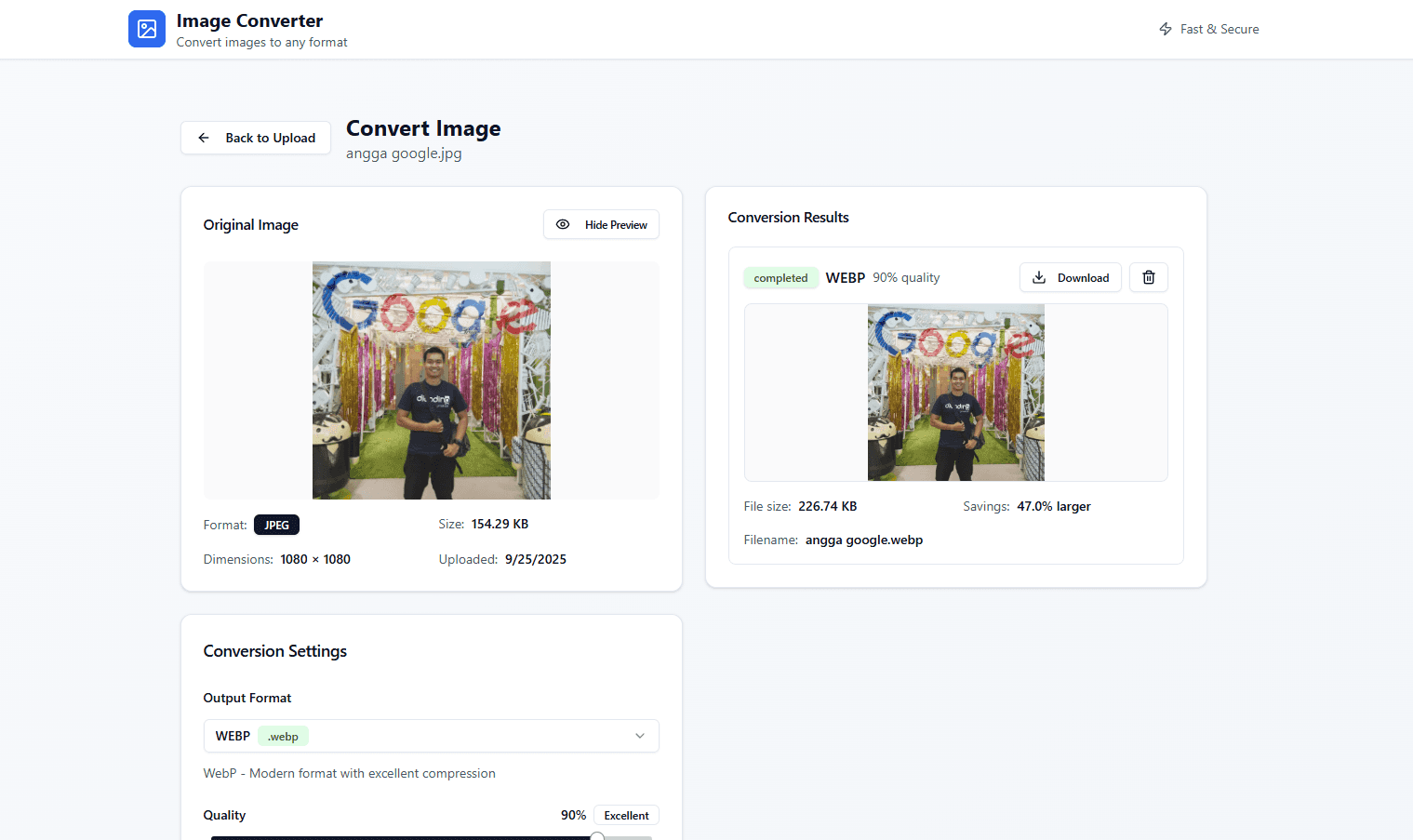1413x840 pixels.
Task: Click the Excellent quality label
Action: point(626,816)
